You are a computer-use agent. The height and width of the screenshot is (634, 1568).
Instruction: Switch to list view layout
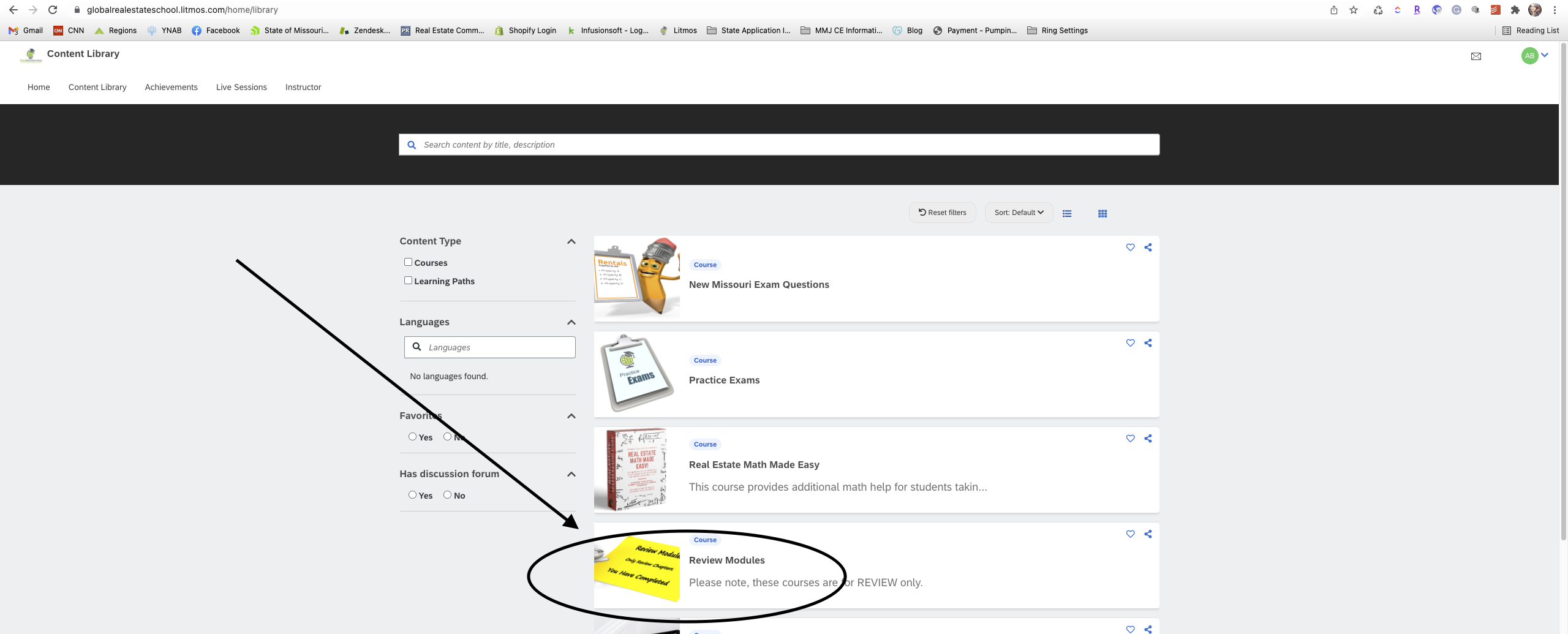tap(1067, 213)
